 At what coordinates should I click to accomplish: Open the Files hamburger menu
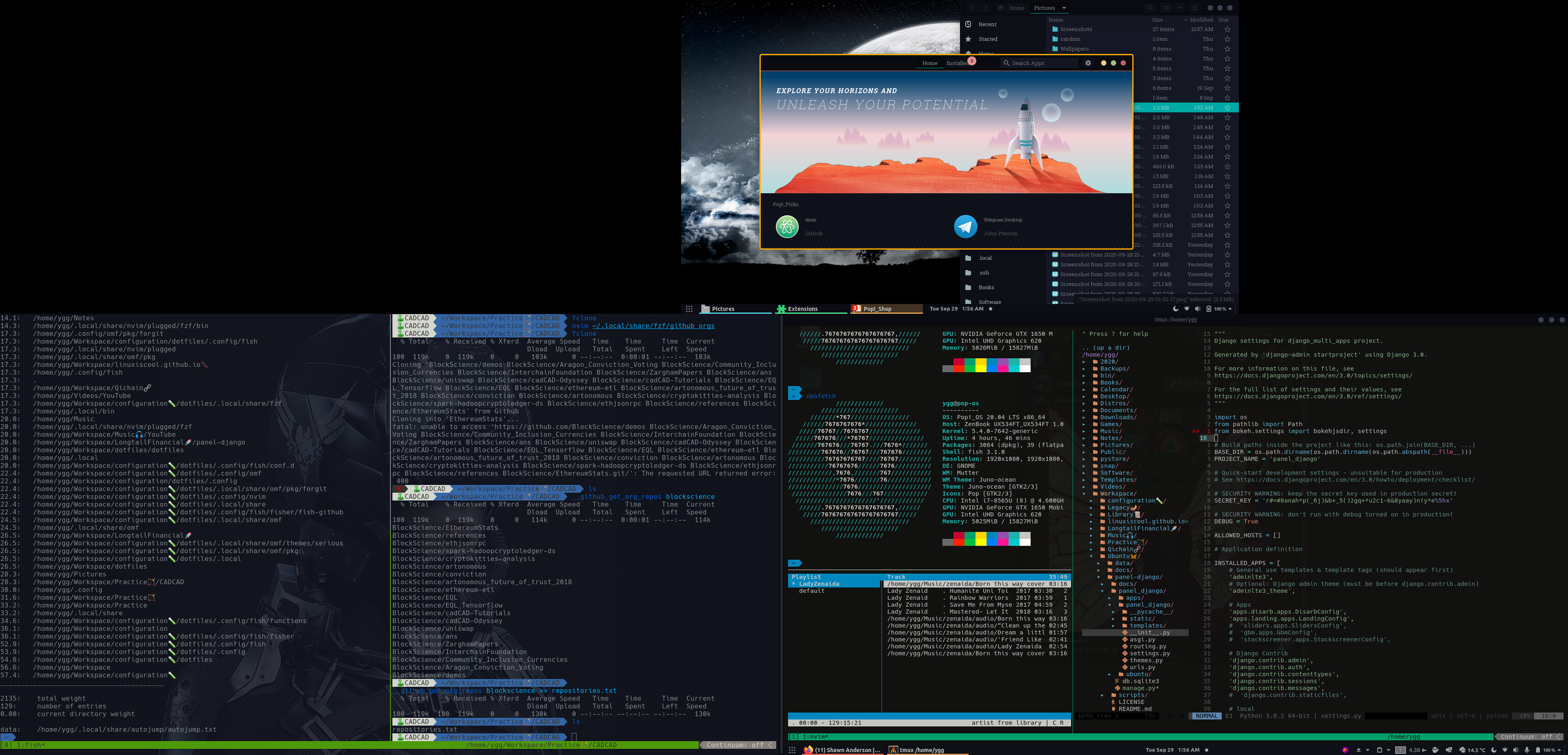(x=1194, y=8)
